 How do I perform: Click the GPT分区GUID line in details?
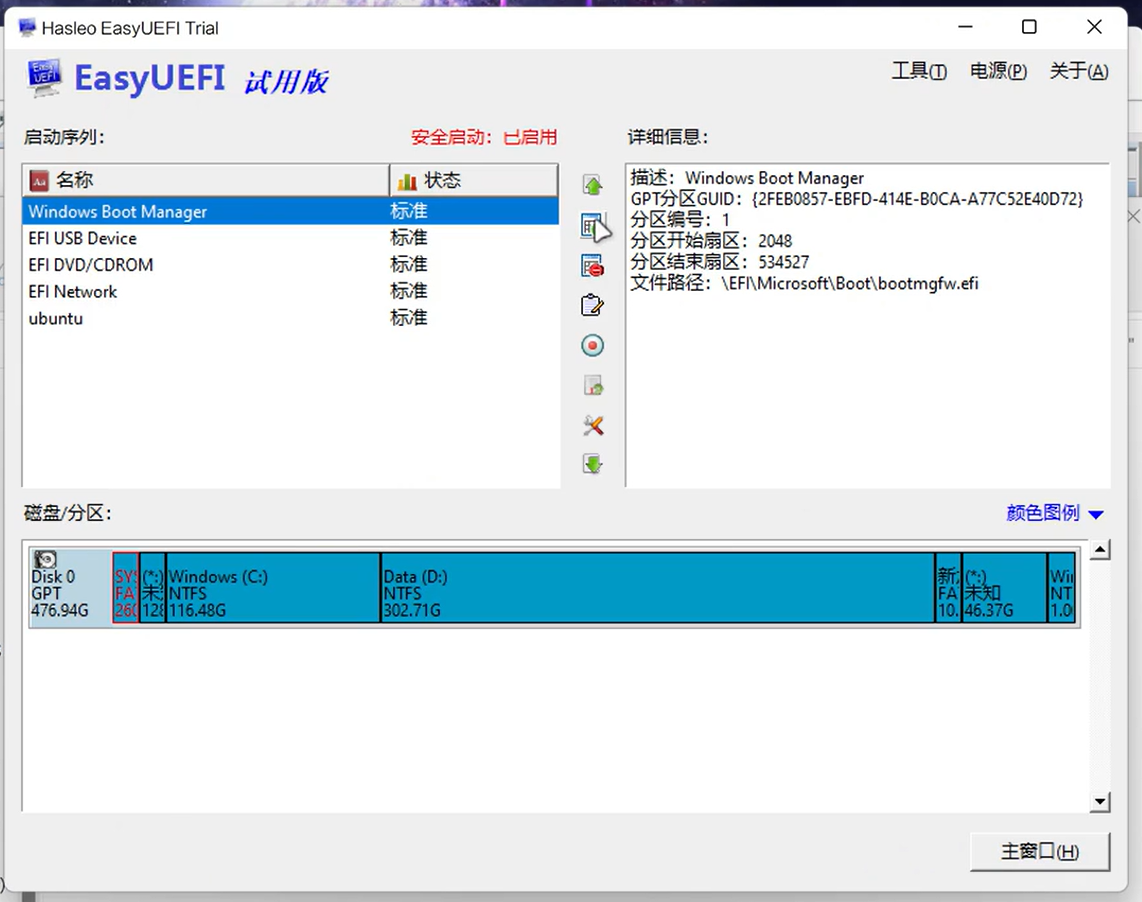(856, 199)
